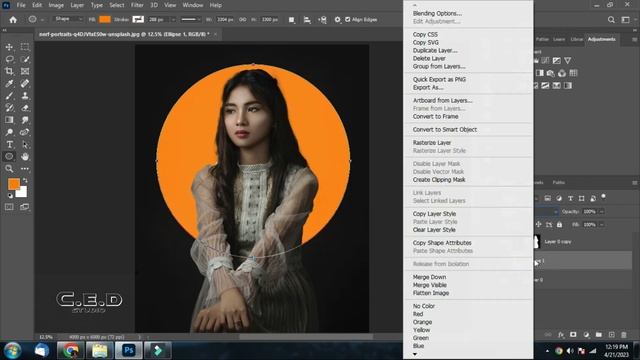Swap foreground and background colors
The image size is (640, 360).
25,180
